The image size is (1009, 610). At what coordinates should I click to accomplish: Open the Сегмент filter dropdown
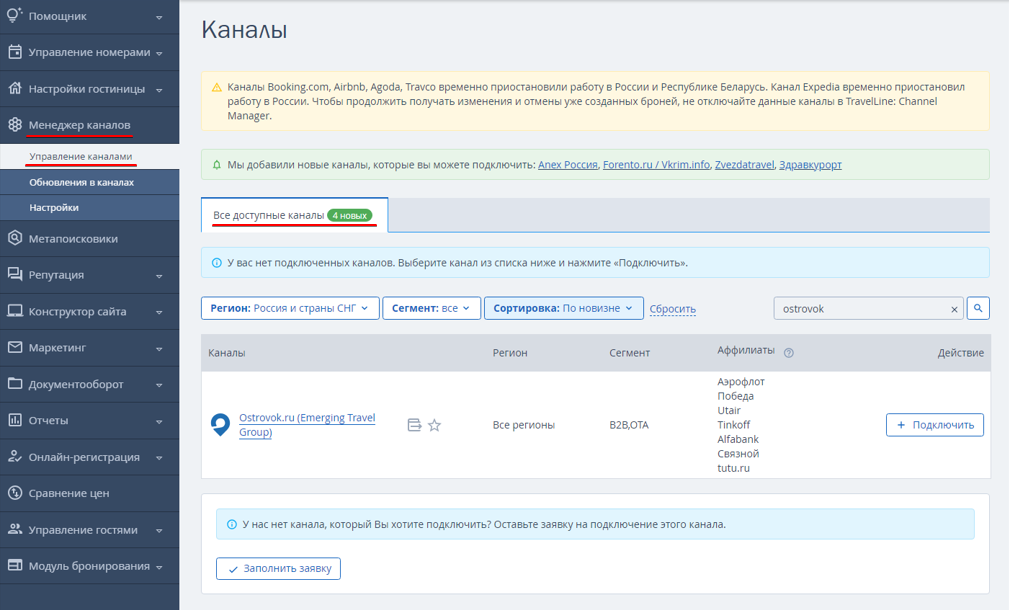(431, 308)
